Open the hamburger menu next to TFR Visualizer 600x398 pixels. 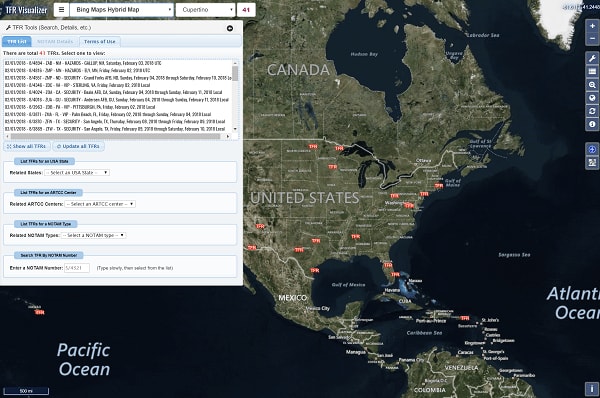point(61,10)
